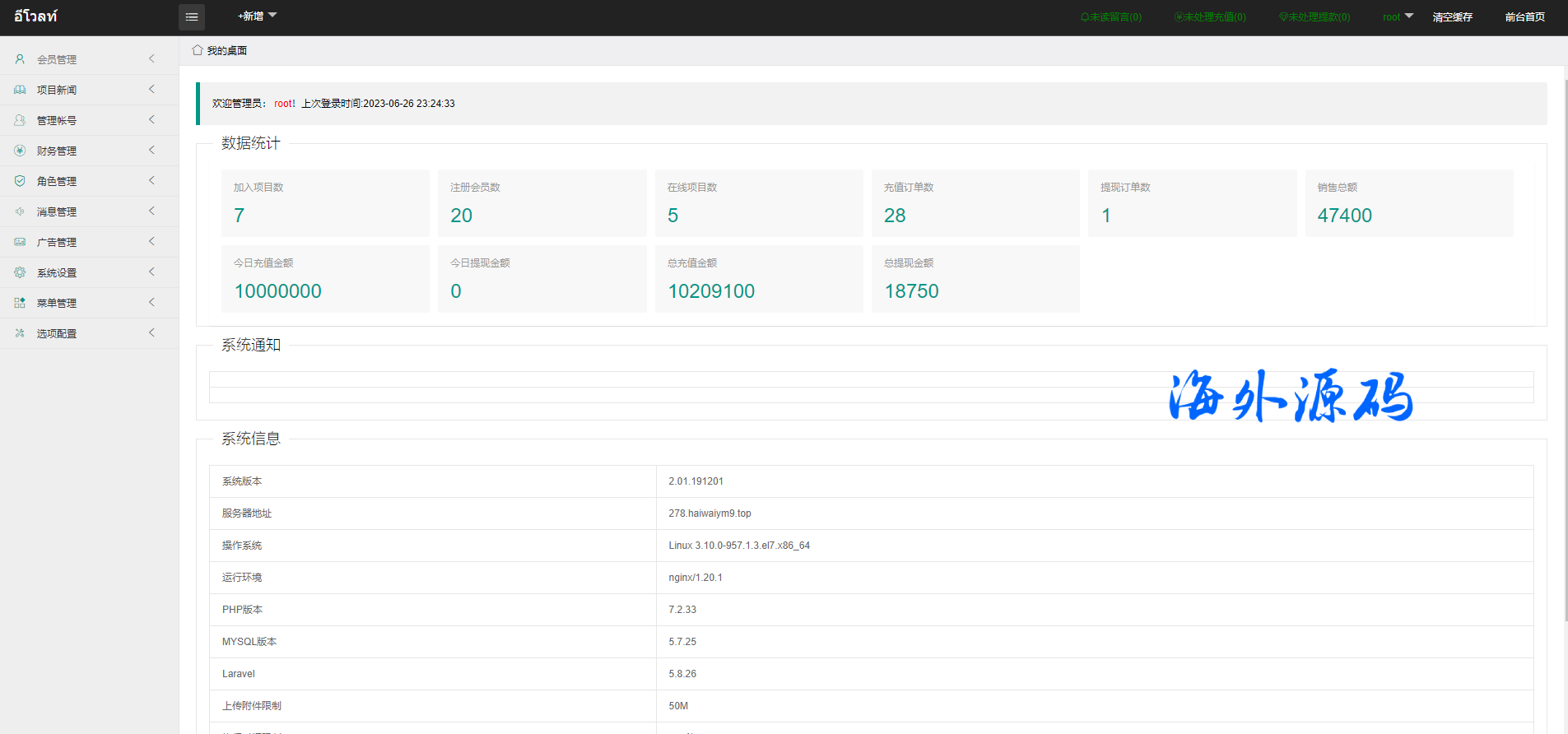
Task: Click 清空缓存 to clear cache
Action: click(1452, 17)
